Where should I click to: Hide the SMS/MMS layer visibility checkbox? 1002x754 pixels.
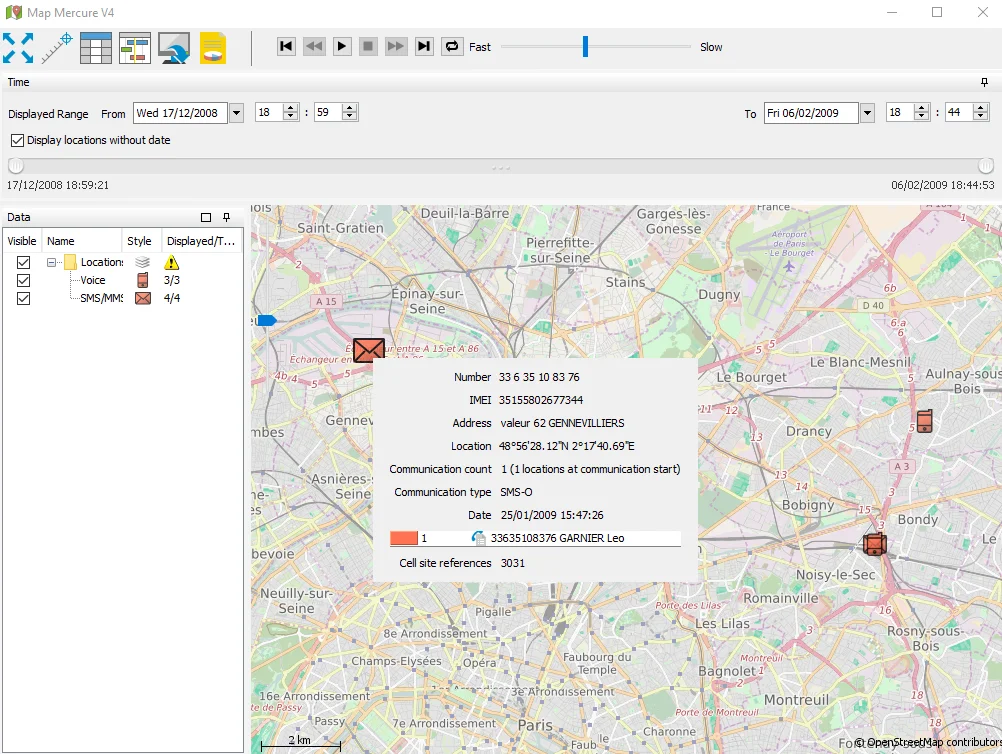click(23, 298)
